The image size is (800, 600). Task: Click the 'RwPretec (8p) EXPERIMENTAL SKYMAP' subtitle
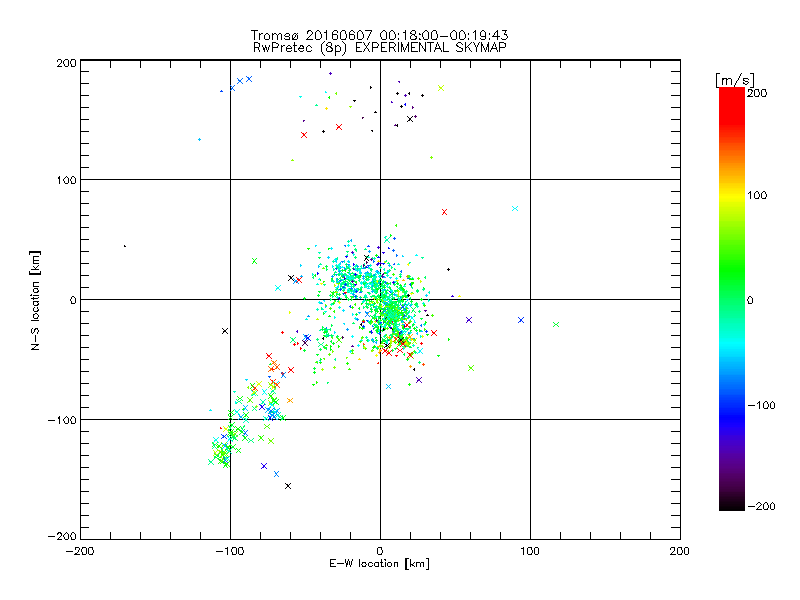tap(379, 49)
